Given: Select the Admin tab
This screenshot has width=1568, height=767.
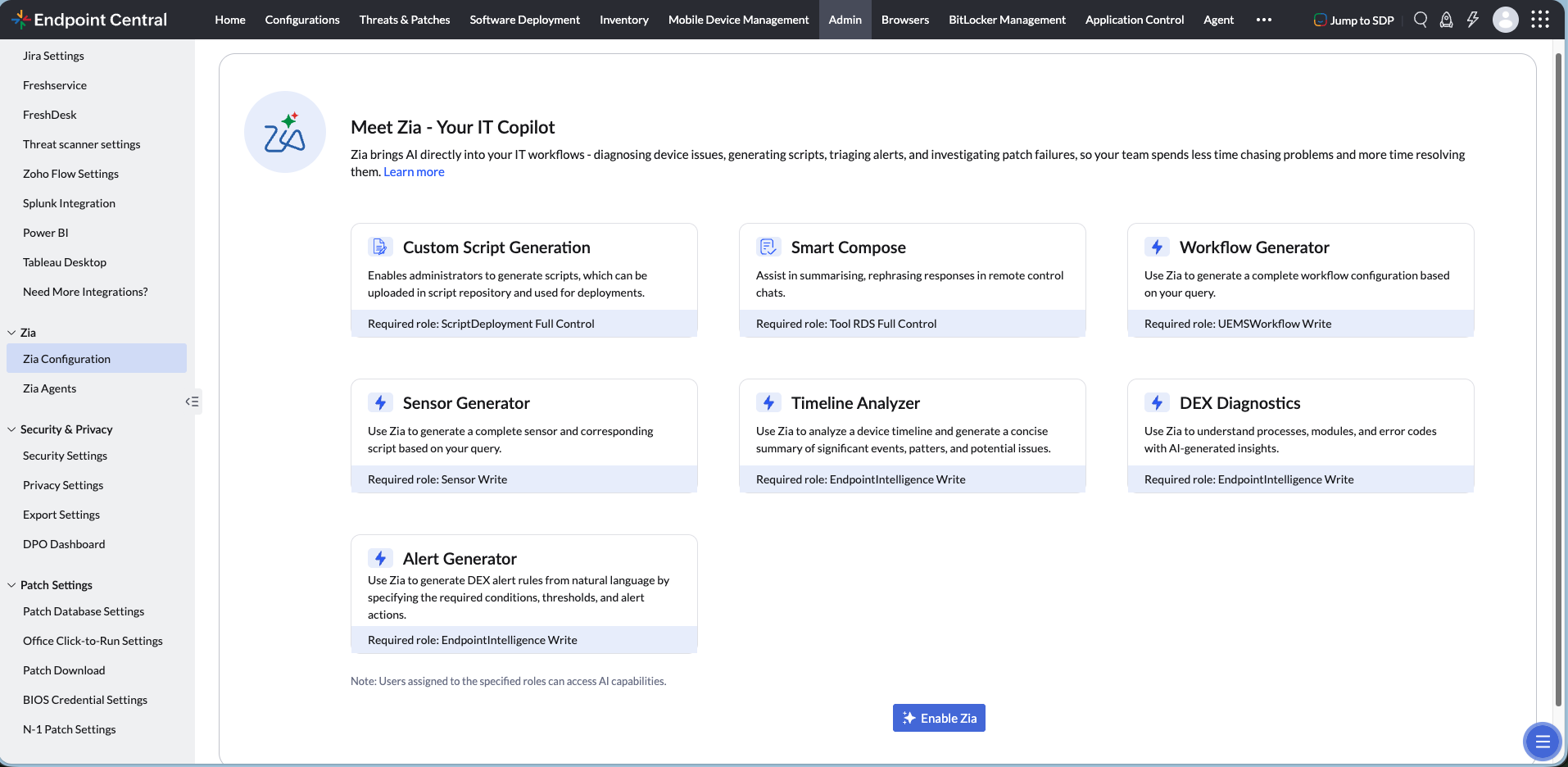Looking at the screenshot, I should tap(845, 20).
